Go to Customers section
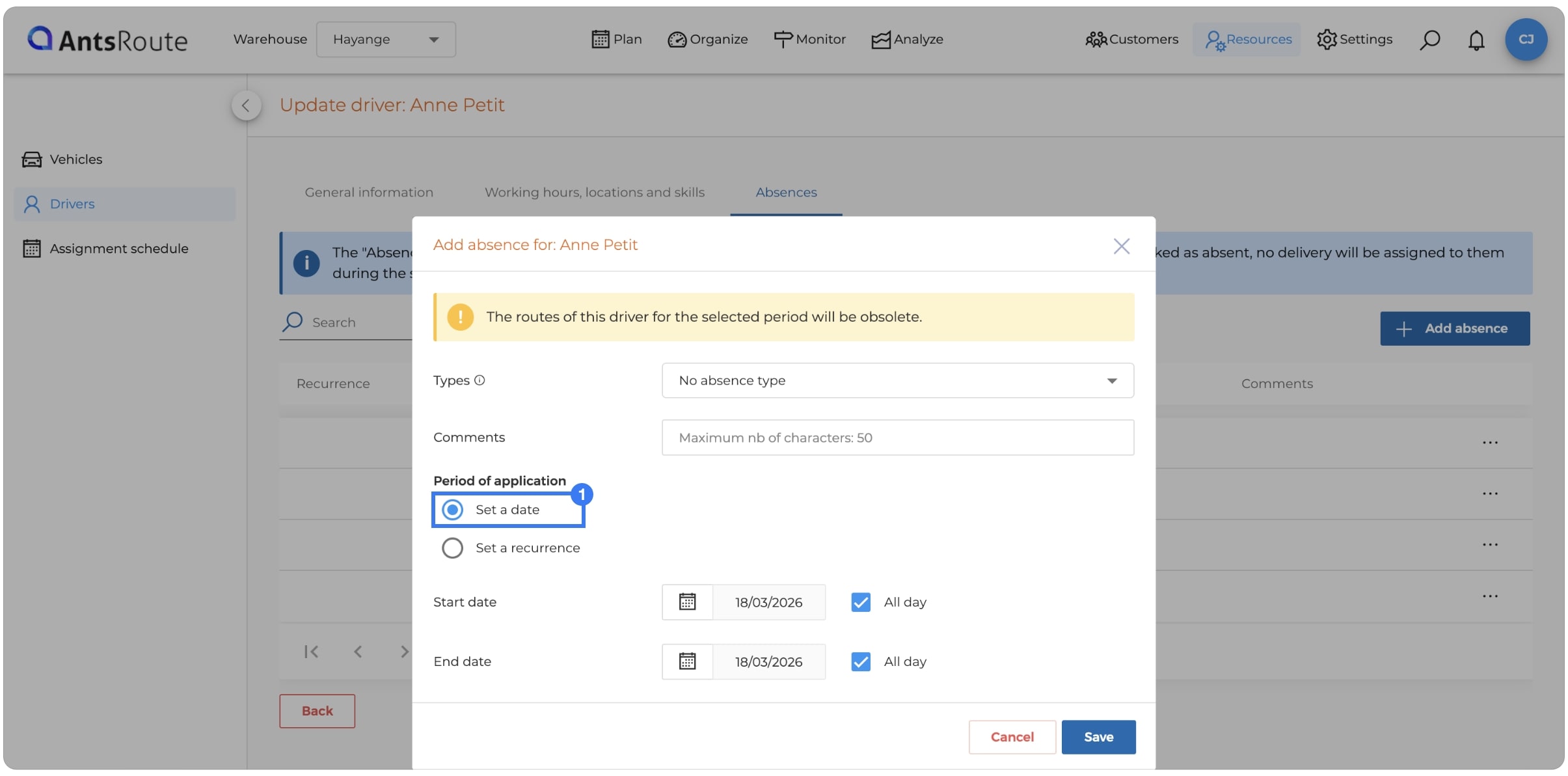This screenshot has width=1568, height=776. [x=1131, y=39]
